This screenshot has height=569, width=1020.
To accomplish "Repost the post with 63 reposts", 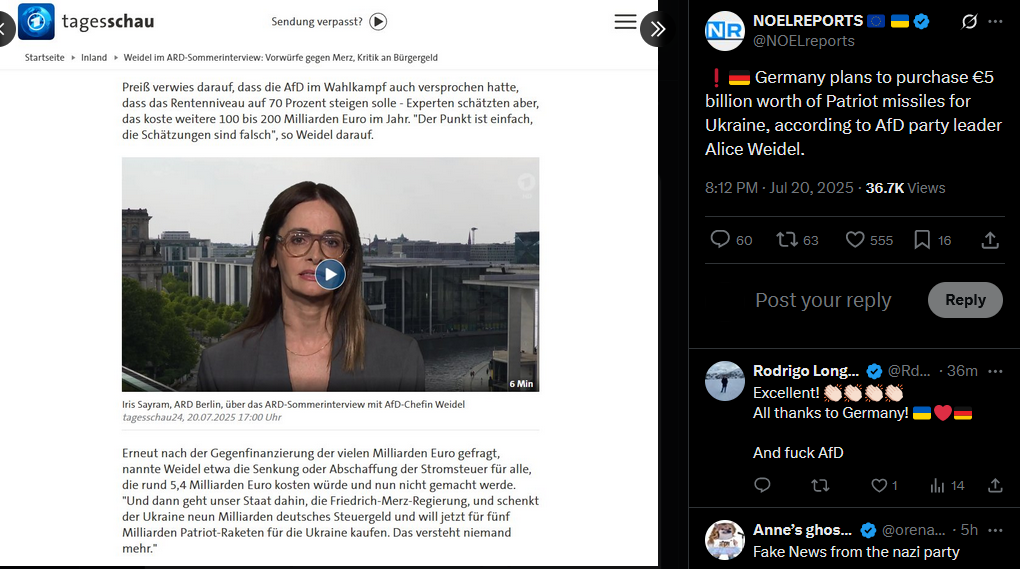I will (x=786, y=239).
